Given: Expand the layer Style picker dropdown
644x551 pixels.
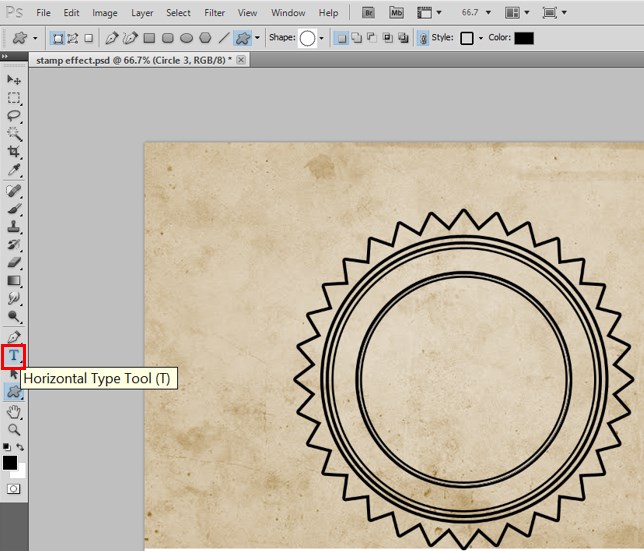Looking at the screenshot, I should (480, 38).
